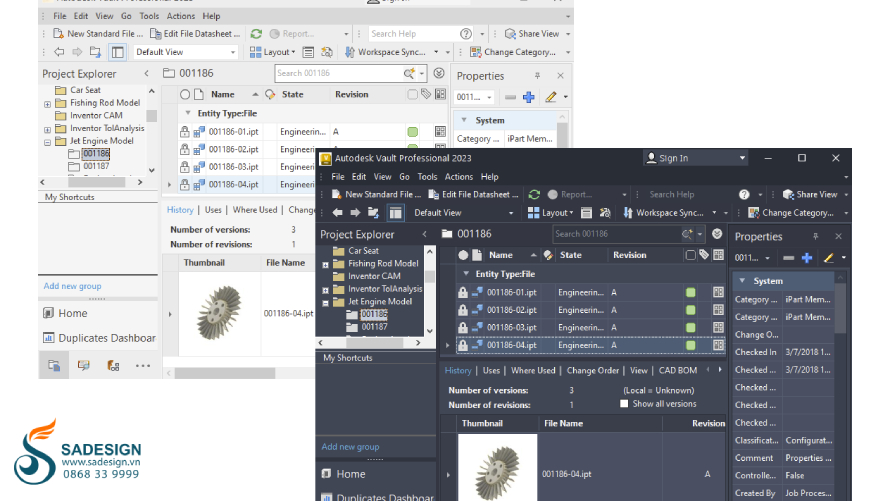Image resolution: width=890 pixels, height=501 pixels.
Task: Click Share View button in dark window
Action: (x=810, y=195)
